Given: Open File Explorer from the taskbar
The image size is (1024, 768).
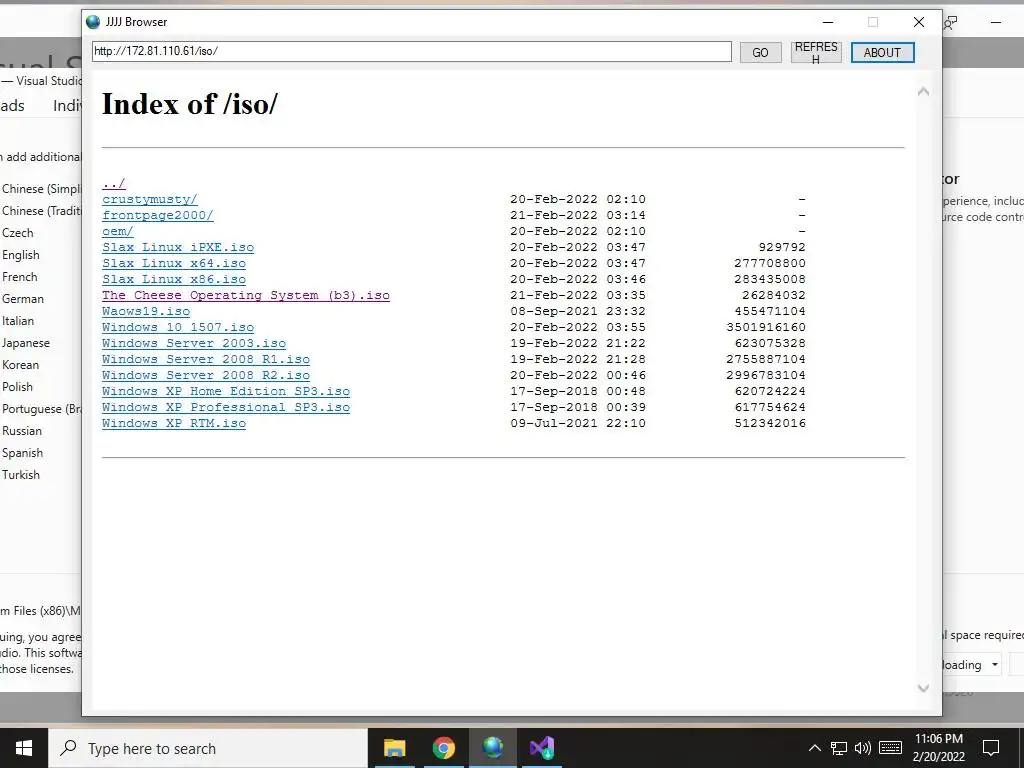Looking at the screenshot, I should click(394, 748).
